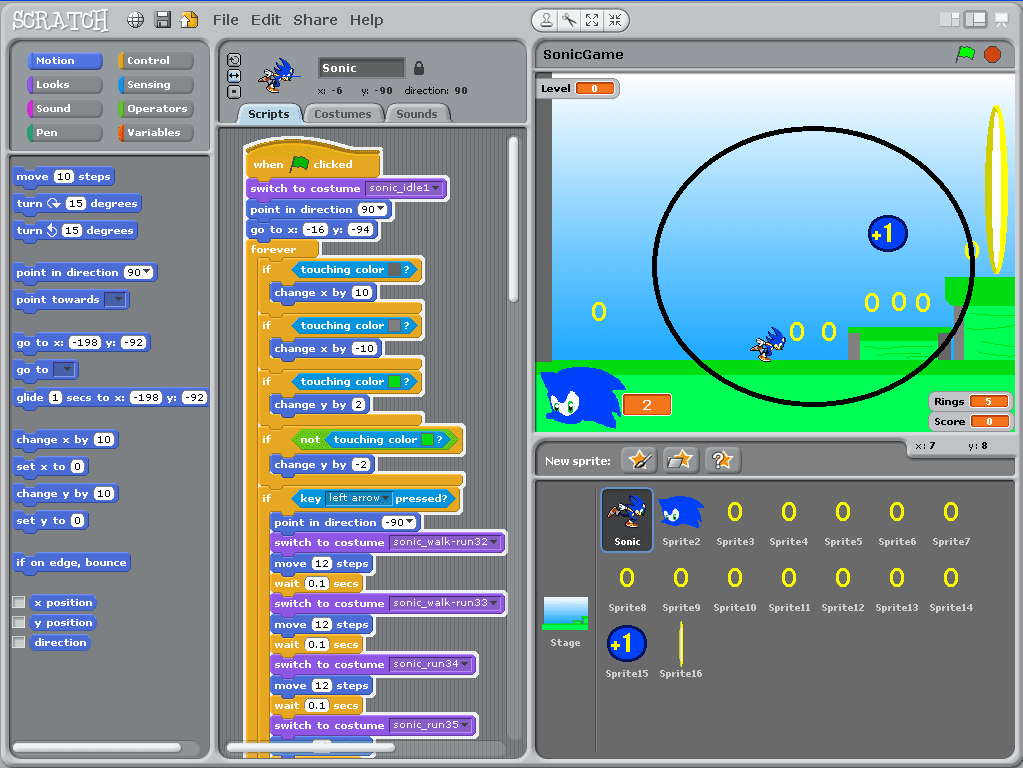Click the green touching color swatch

(x=395, y=382)
